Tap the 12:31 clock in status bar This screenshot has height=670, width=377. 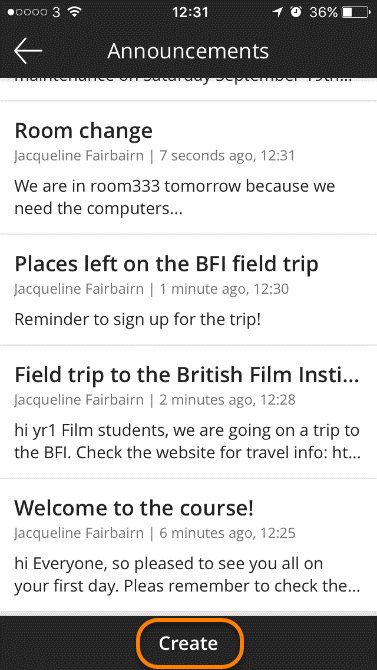pyautogui.click(x=190, y=12)
